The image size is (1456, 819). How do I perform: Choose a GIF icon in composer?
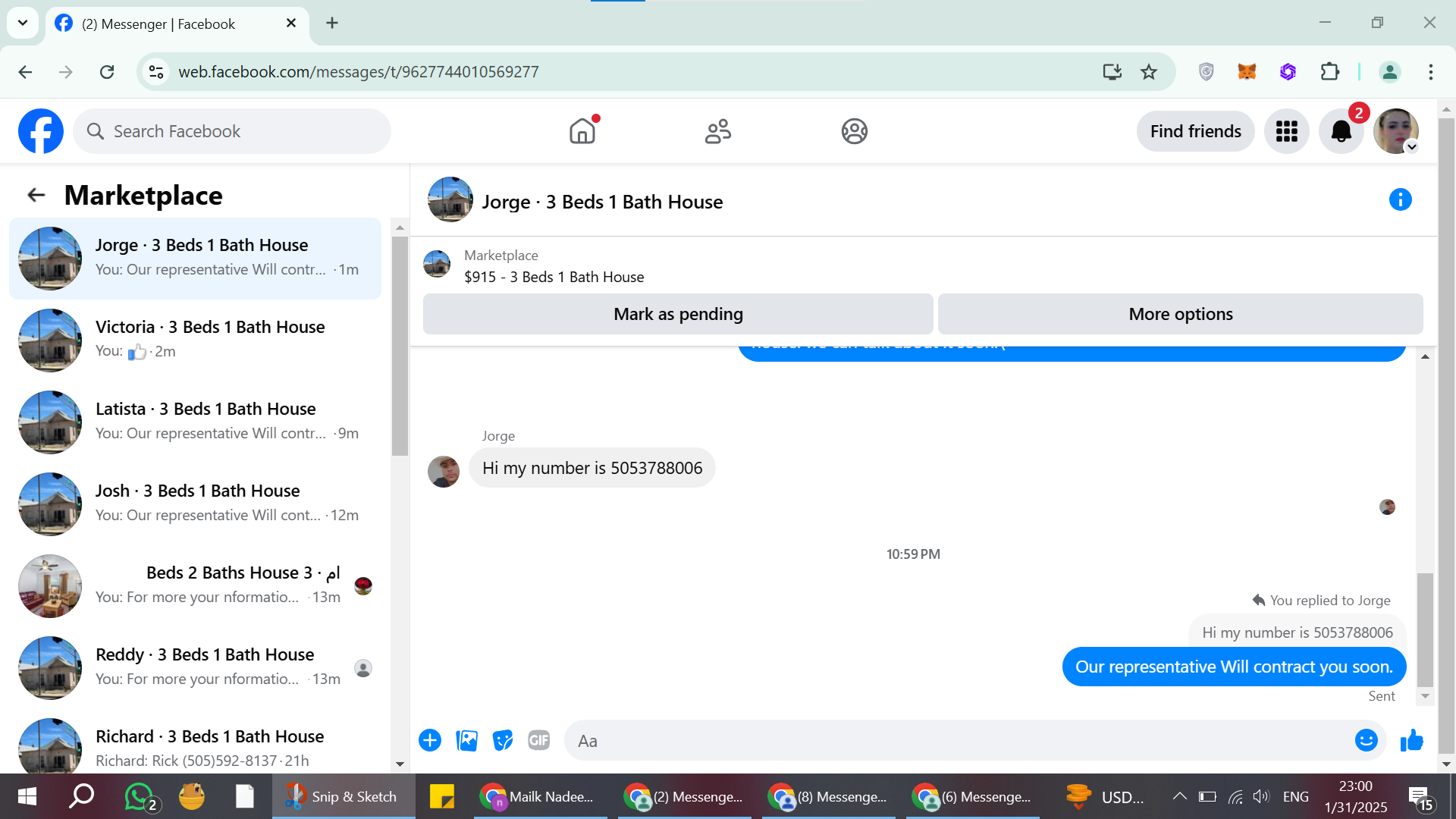[539, 740]
